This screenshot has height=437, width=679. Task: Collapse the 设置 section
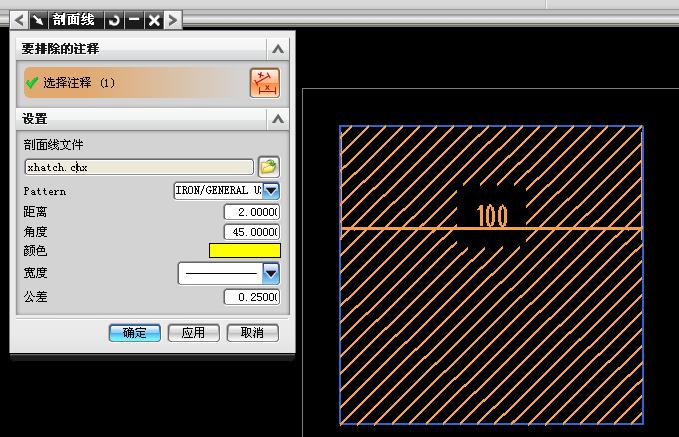(x=278, y=119)
